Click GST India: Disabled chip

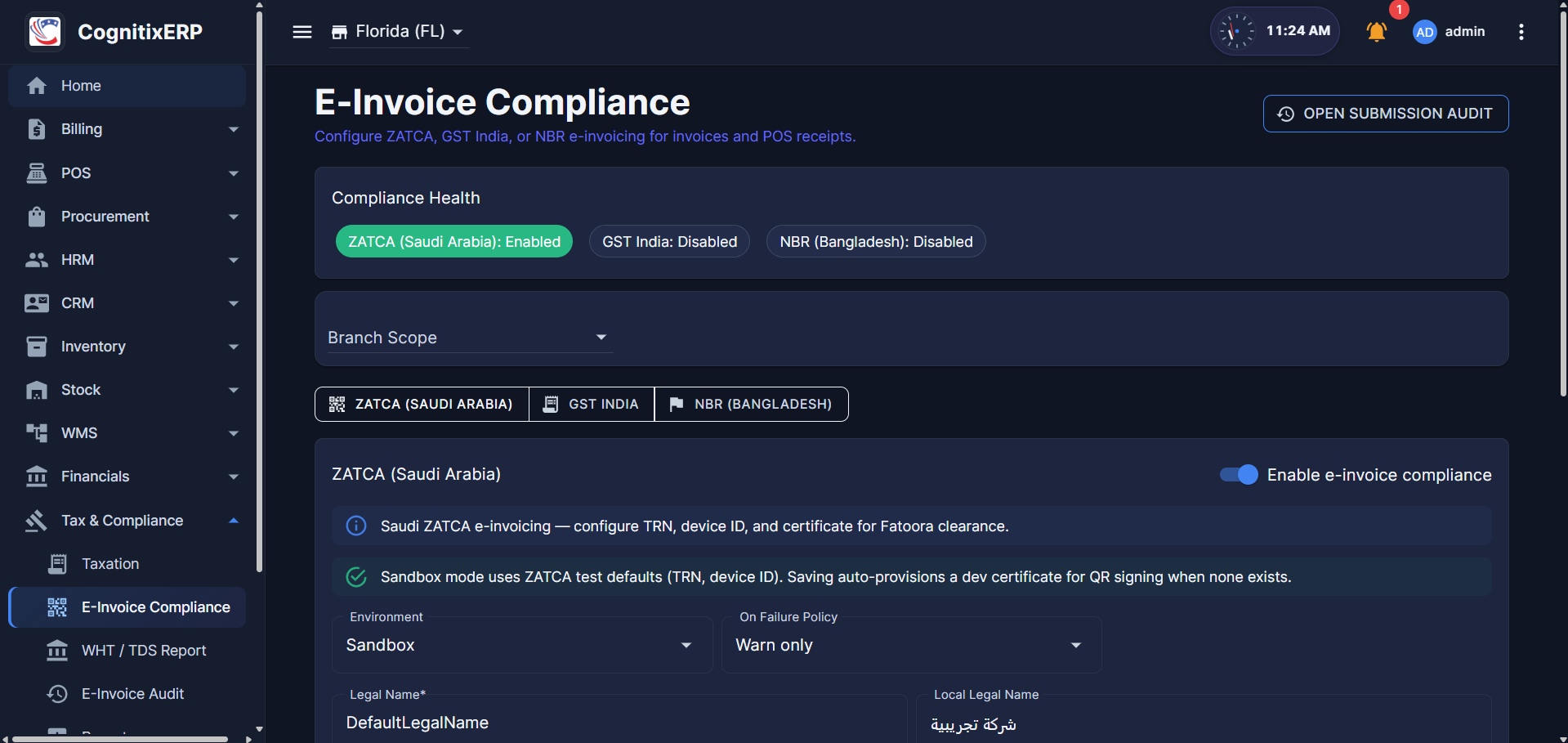click(x=670, y=241)
